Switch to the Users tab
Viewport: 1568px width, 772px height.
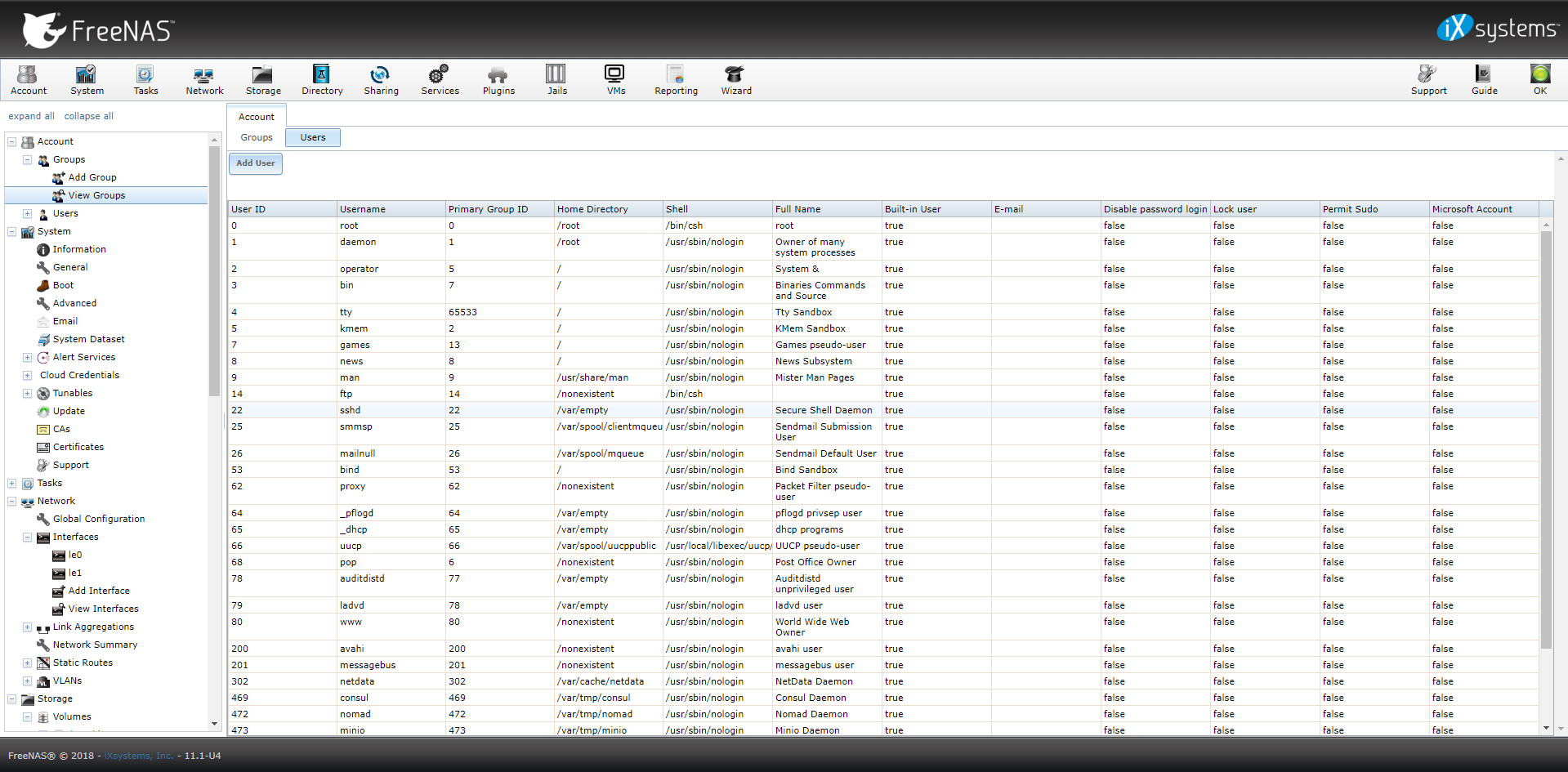pyautogui.click(x=313, y=137)
